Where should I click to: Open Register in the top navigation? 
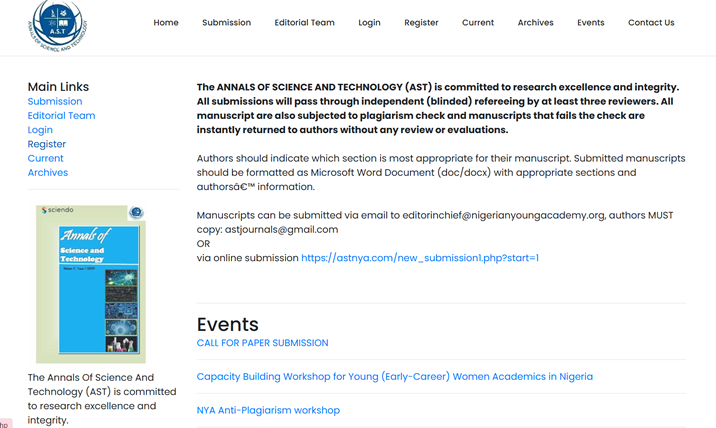421,22
